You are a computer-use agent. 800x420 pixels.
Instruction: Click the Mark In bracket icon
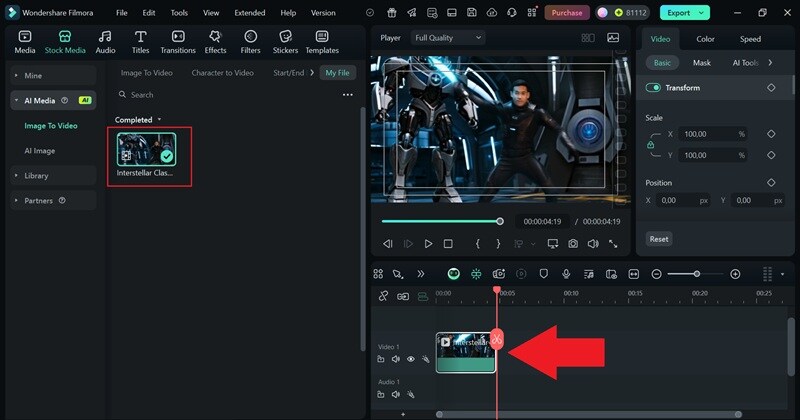[478, 244]
